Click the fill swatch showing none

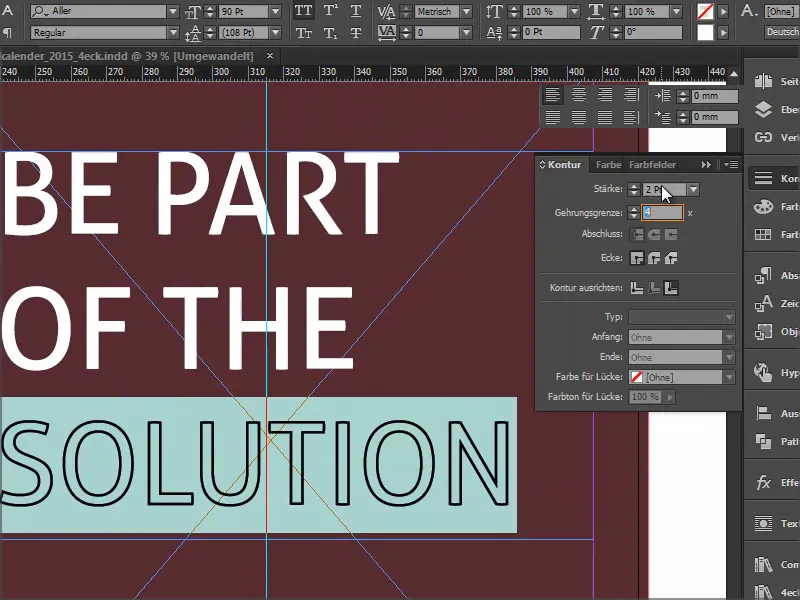(705, 11)
